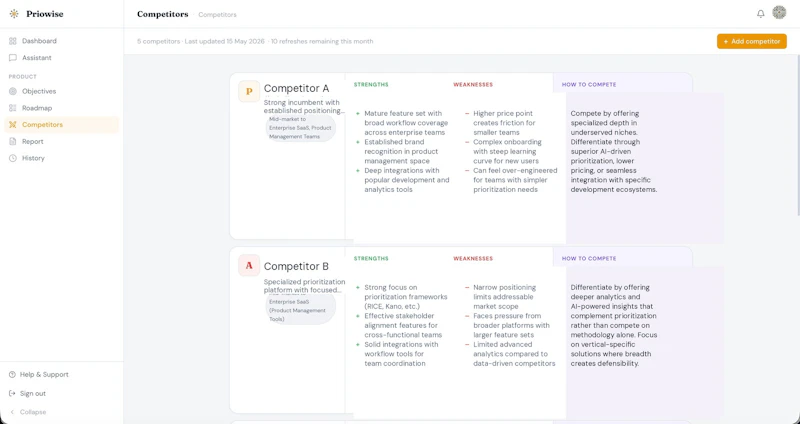Open the Competitor B card title

296,266
